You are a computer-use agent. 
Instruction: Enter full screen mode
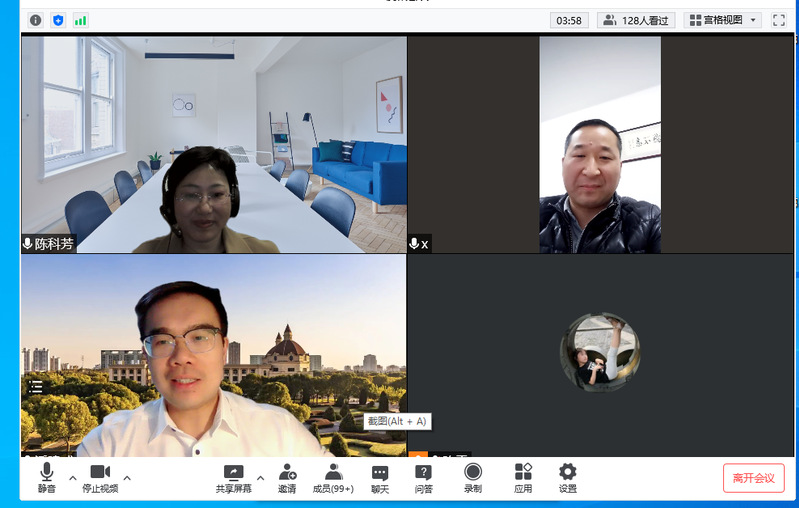click(780, 20)
